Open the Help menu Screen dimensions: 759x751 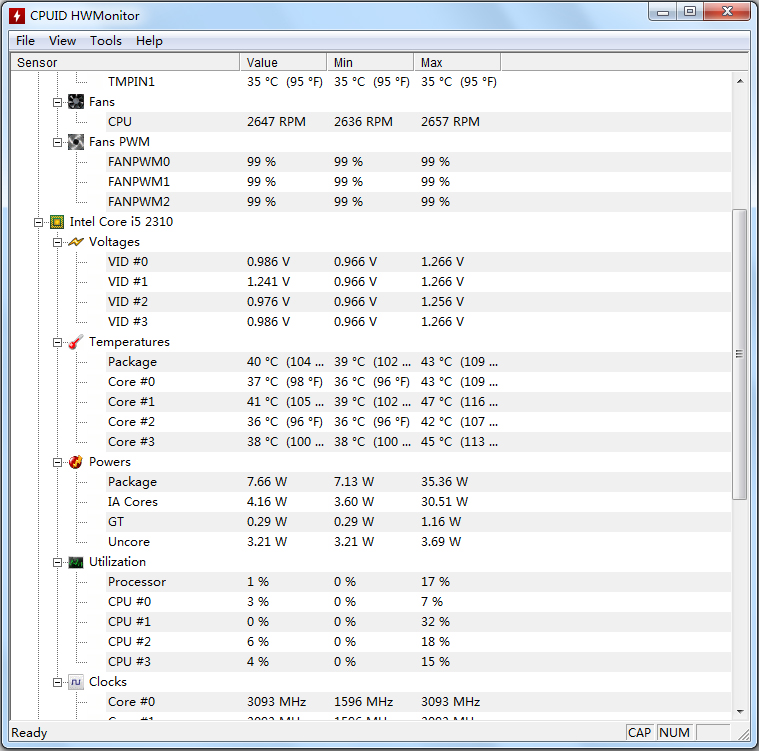149,41
